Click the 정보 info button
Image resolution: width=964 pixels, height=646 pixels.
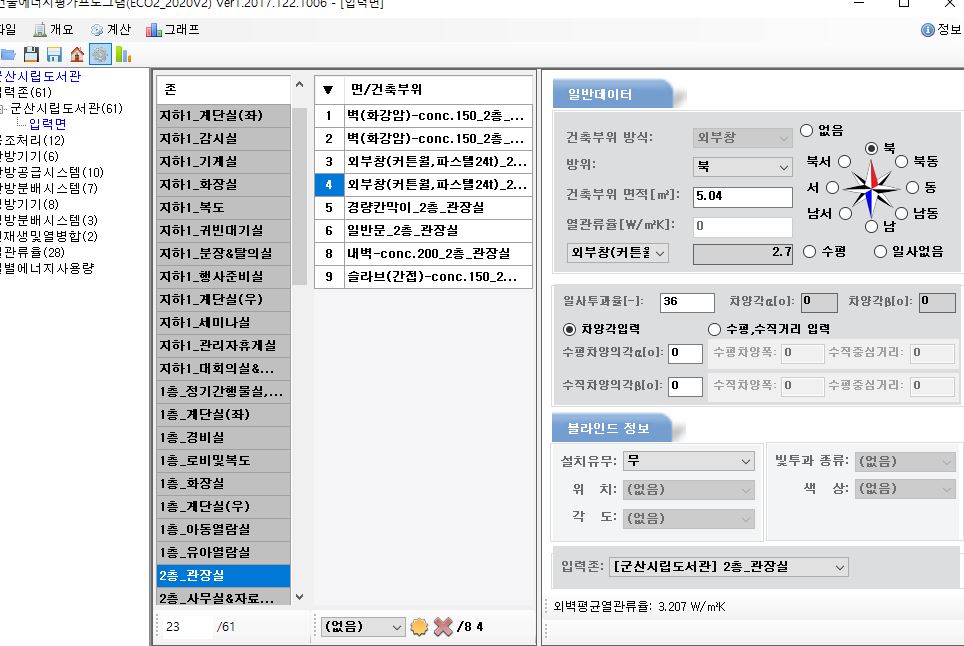[940, 30]
